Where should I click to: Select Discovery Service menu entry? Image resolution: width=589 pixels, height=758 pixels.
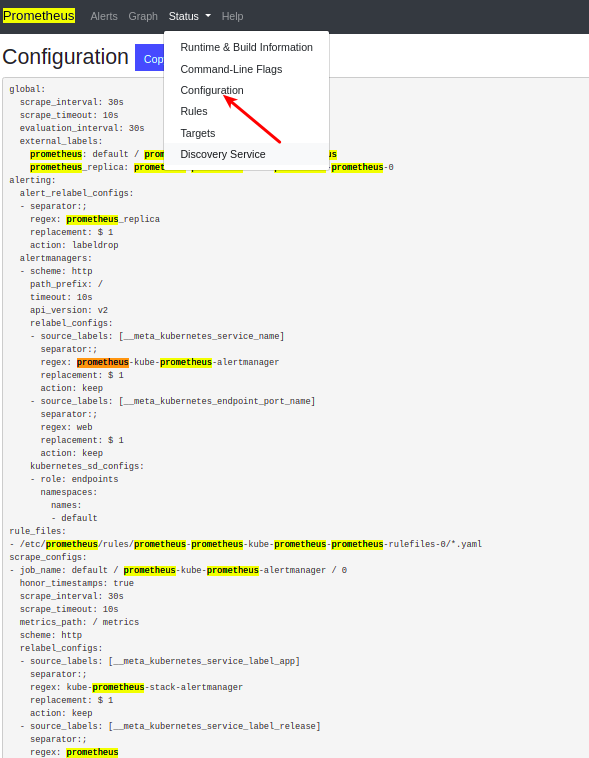[246, 154]
